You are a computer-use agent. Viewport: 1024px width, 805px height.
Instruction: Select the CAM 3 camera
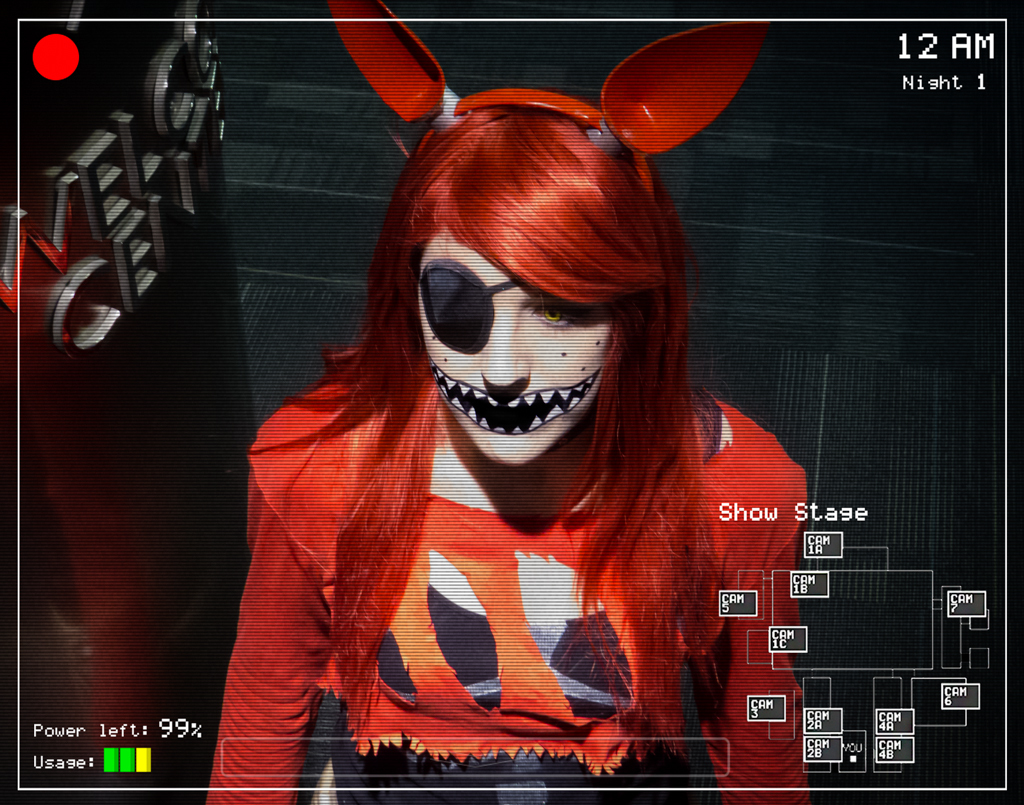click(x=766, y=708)
